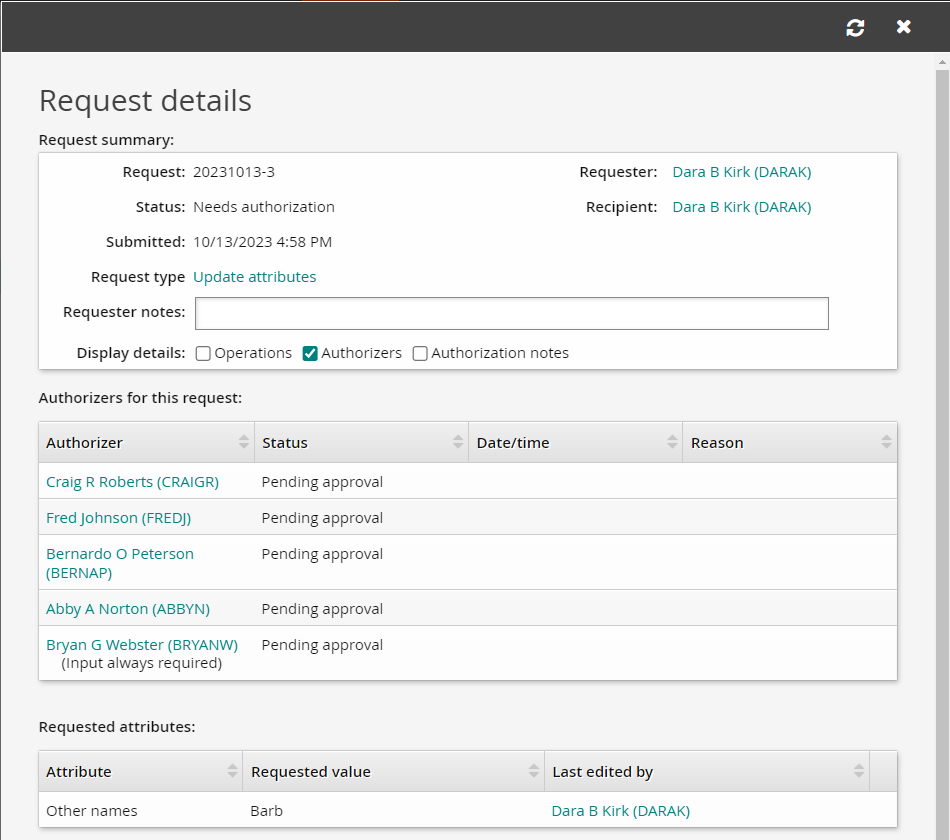The image size is (950, 840).
Task: Tick the Authorization notes checkbox
Action: point(420,353)
